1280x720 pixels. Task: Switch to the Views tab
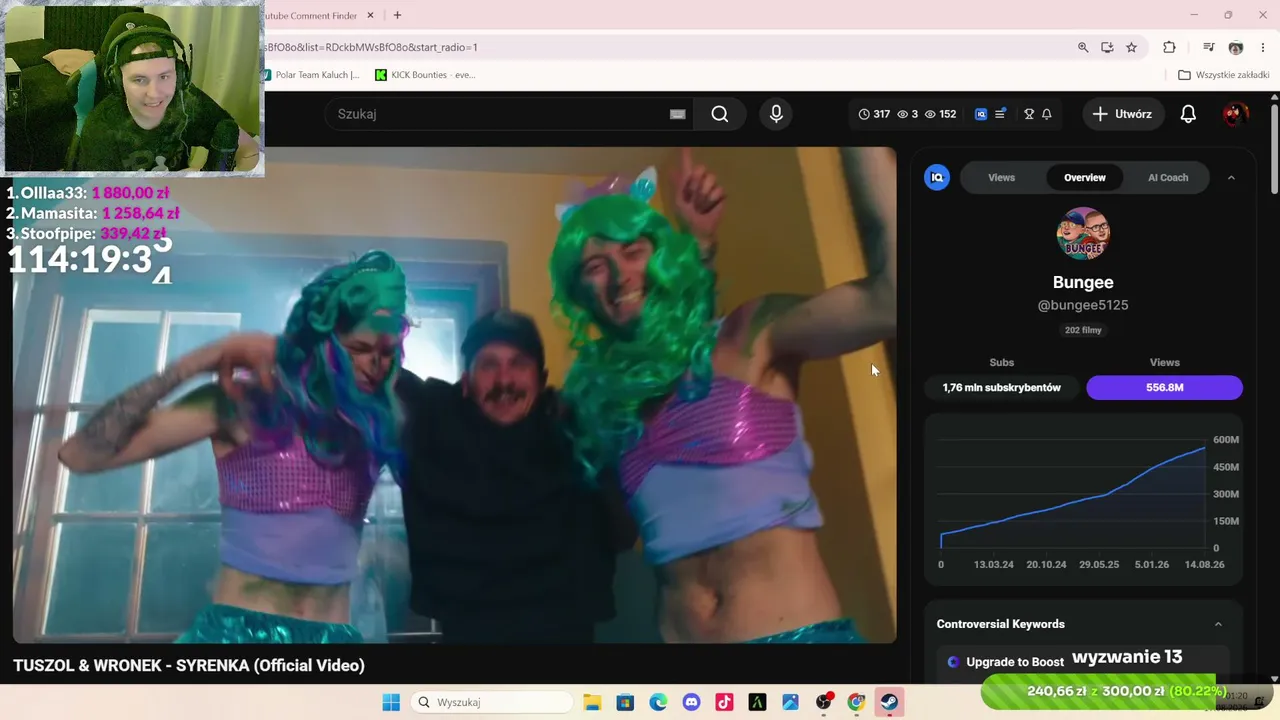[1001, 177]
